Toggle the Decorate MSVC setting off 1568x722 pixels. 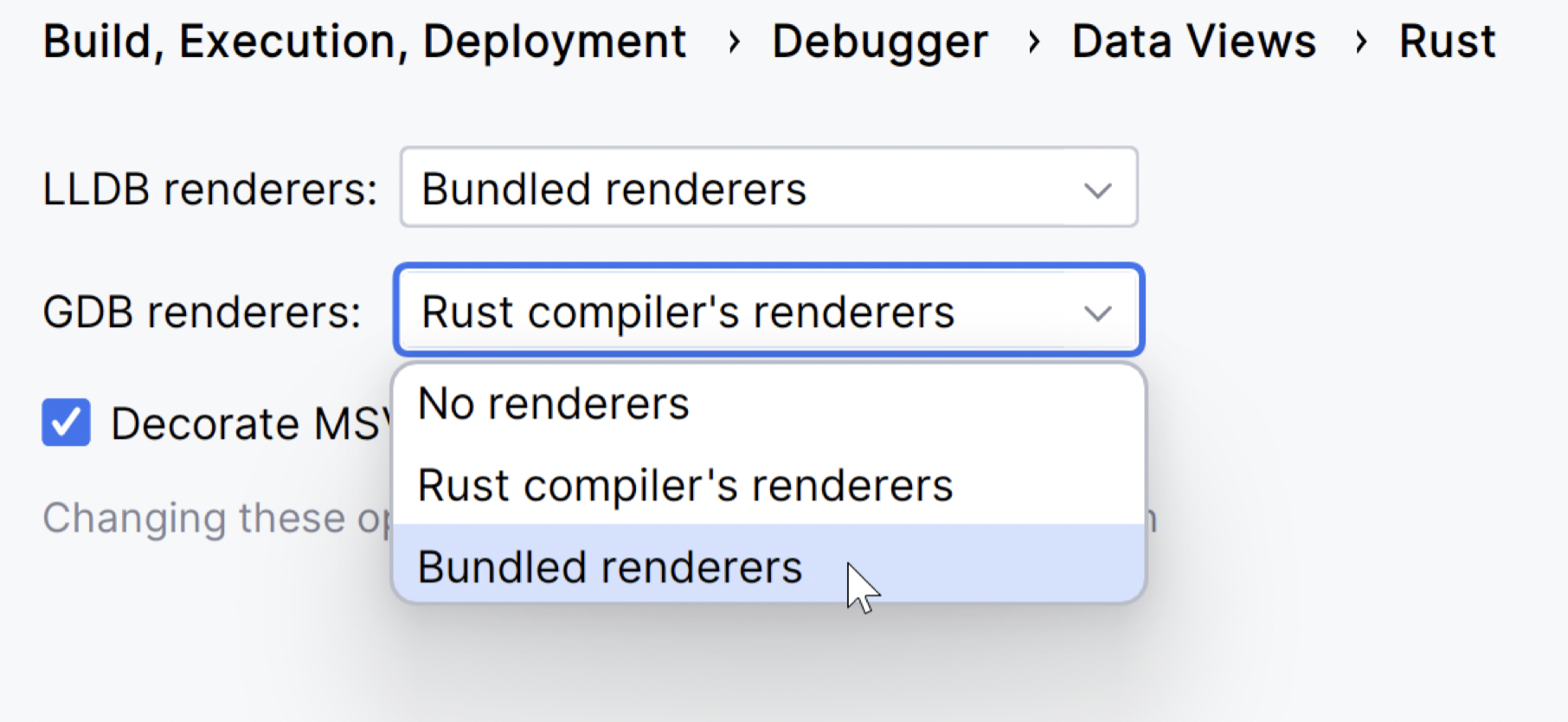66,422
